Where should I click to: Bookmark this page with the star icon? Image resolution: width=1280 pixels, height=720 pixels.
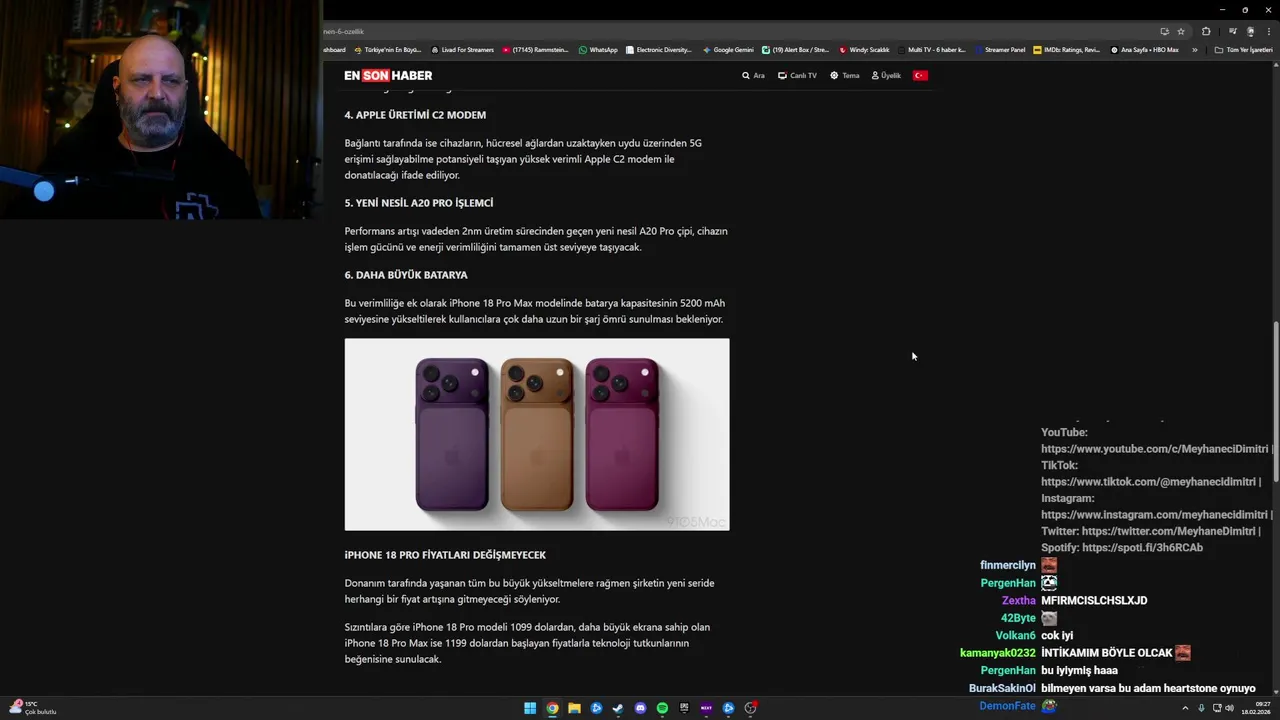[x=1181, y=31]
